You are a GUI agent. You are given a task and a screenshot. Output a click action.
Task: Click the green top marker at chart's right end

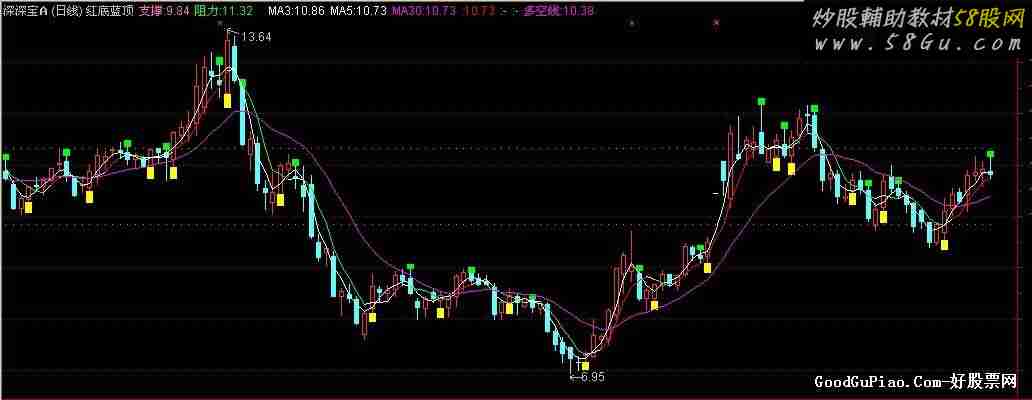coord(991,154)
